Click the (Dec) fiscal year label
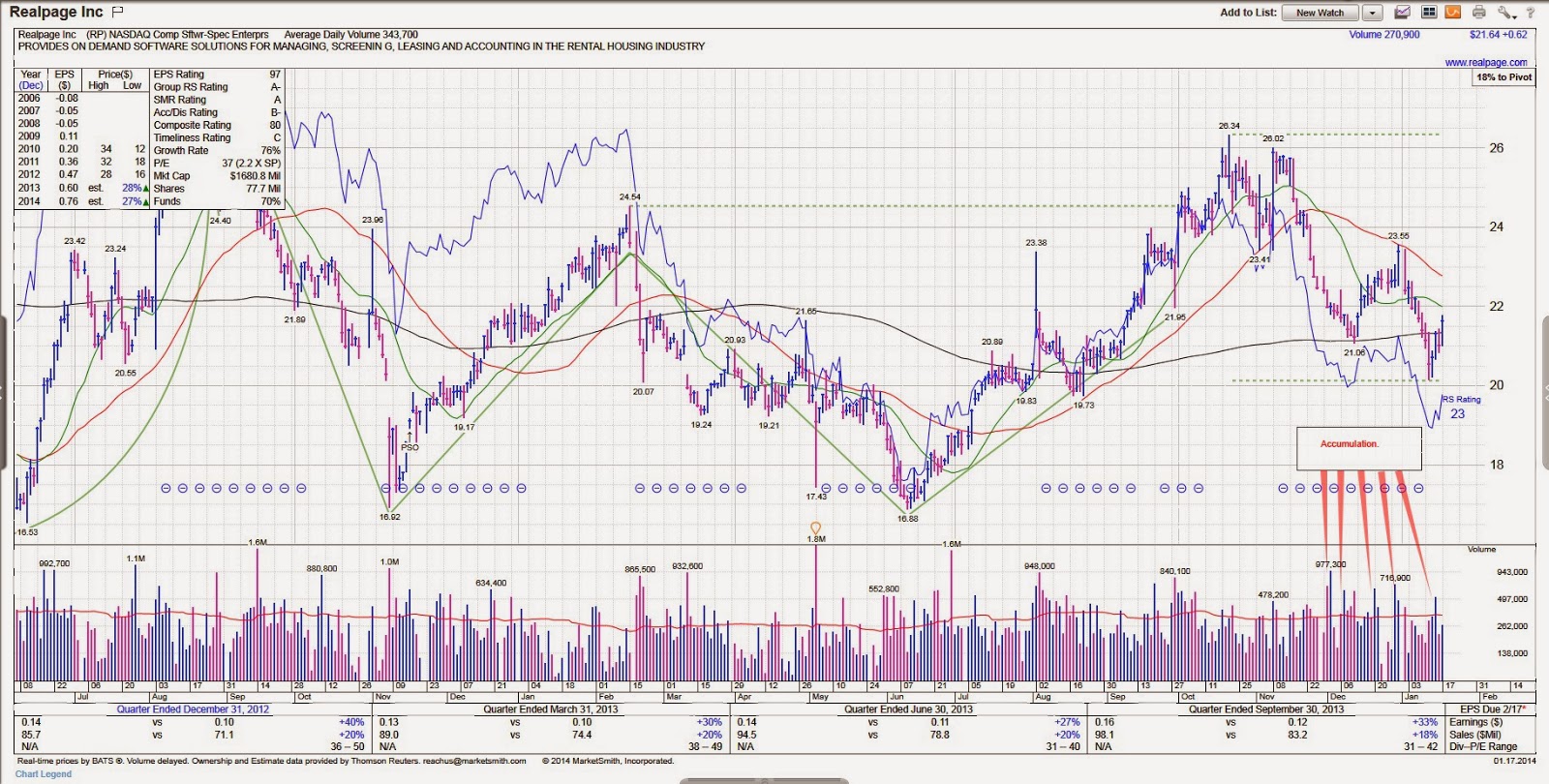Image resolution: width=1549 pixels, height=784 pixels. point(31,85)
